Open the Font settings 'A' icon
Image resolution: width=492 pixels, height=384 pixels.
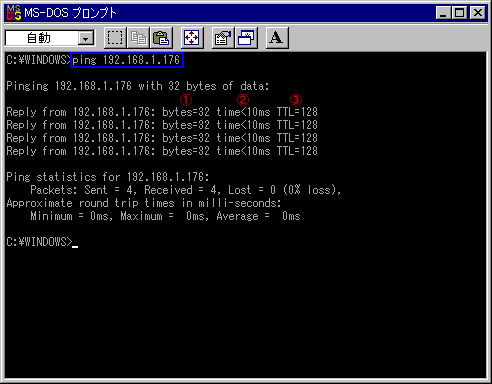[277, 38]
